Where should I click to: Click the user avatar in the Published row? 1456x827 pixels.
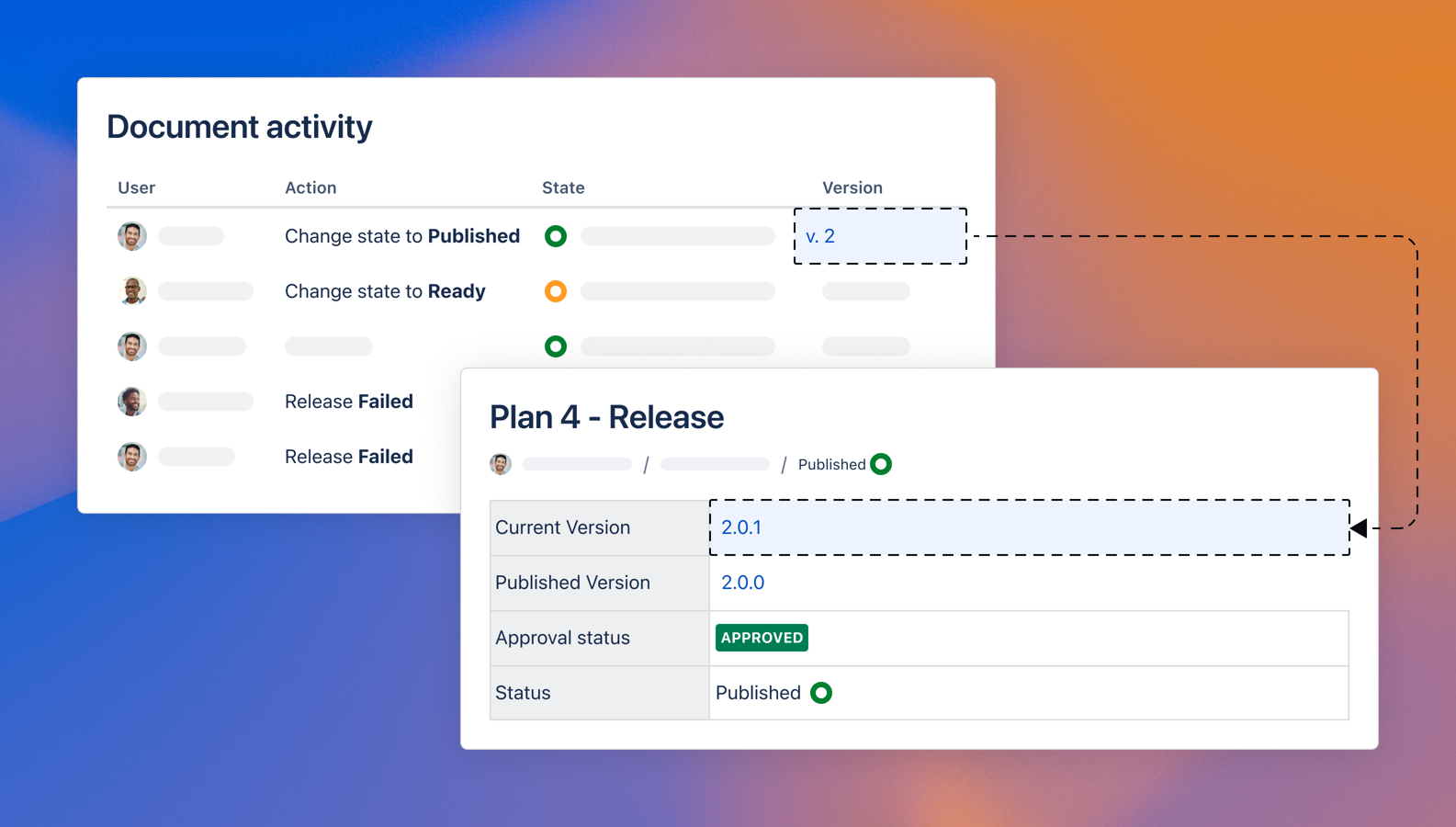click(x=132, y=236)
